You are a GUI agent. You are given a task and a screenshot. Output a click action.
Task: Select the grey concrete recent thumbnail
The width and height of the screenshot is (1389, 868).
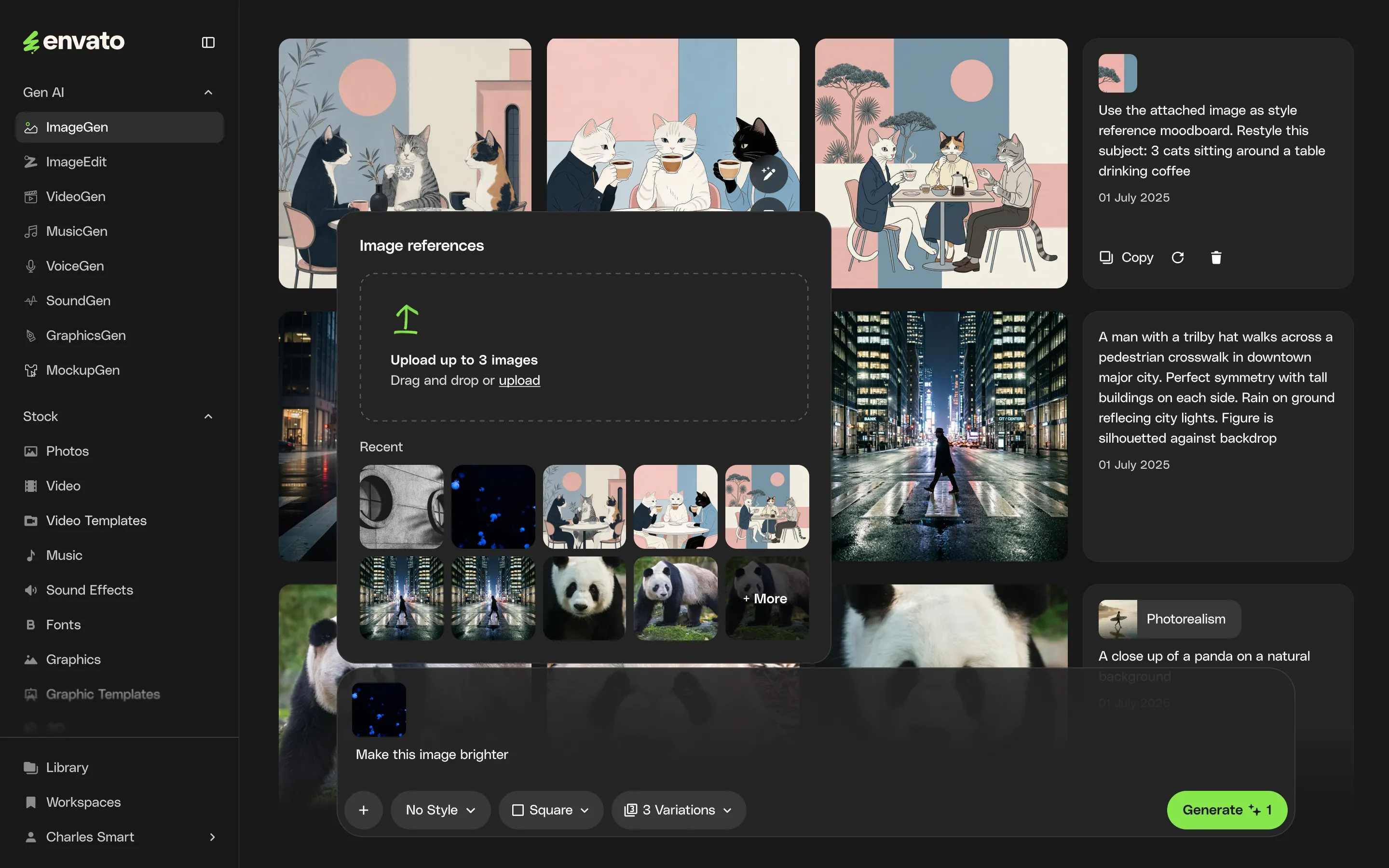(401, 507)
